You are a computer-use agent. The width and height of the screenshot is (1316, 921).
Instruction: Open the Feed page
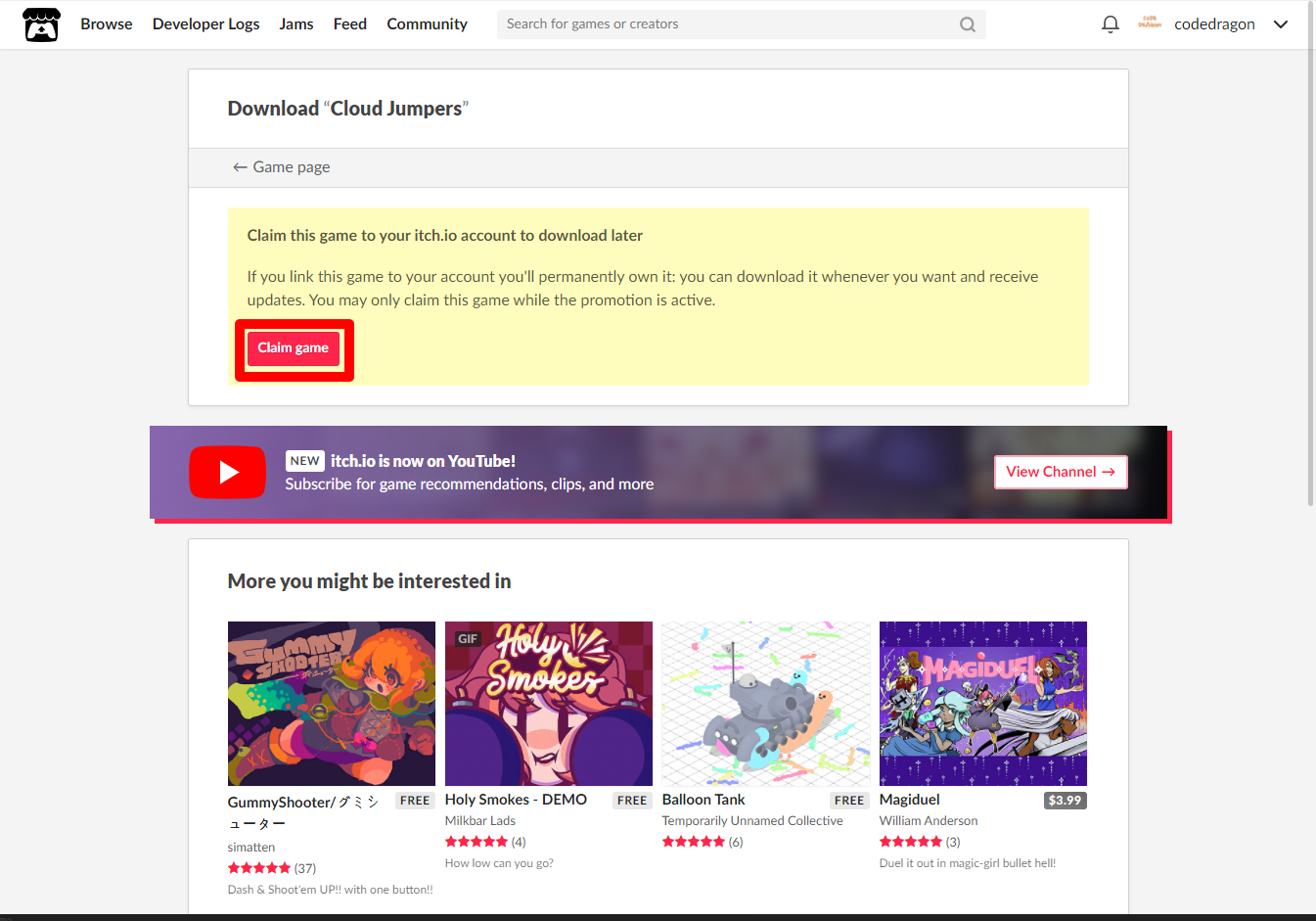(349, 24)
